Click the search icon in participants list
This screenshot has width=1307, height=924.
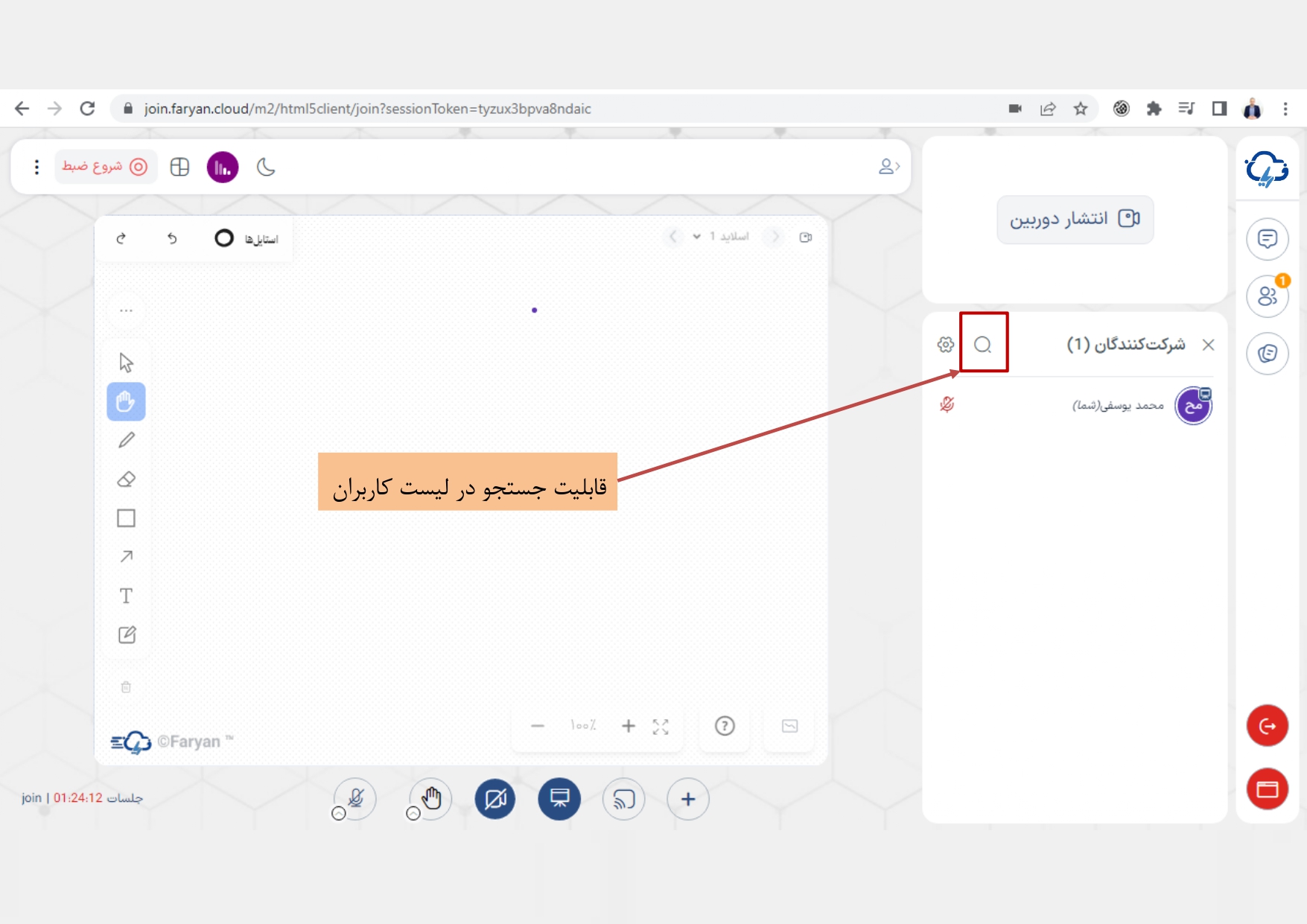[x=983, y=345]
